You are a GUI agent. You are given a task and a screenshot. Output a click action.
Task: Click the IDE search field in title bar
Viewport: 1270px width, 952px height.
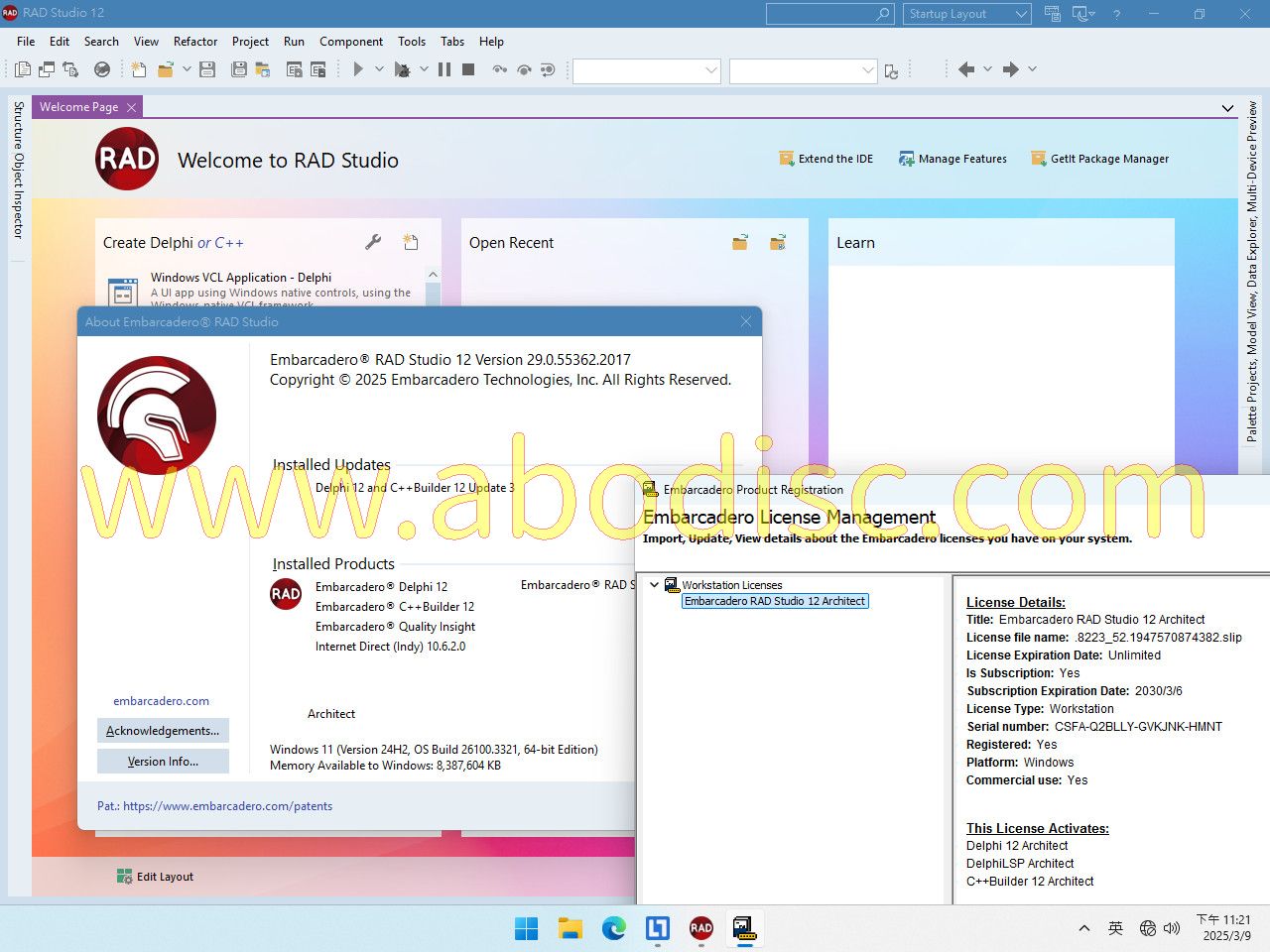(x=829, y=14)
